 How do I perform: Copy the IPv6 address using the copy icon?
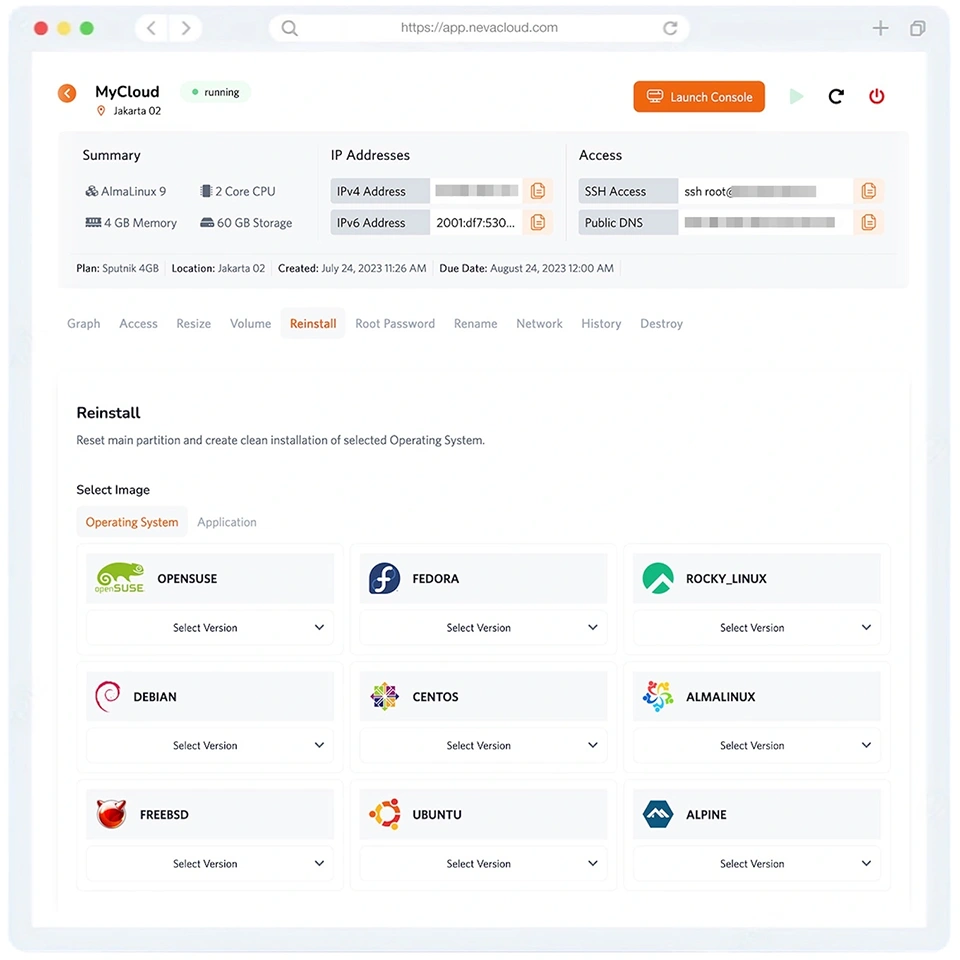pos(538,222)
